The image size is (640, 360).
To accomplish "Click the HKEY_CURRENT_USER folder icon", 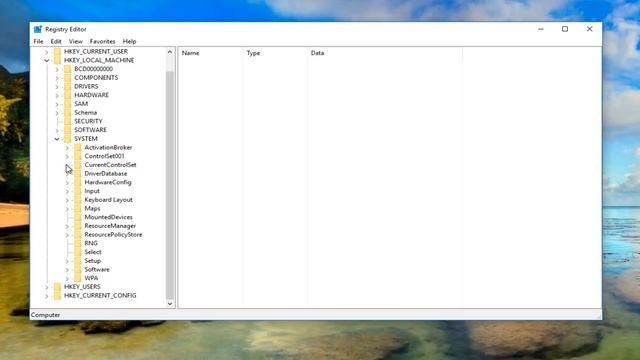I will coord(57,51).
